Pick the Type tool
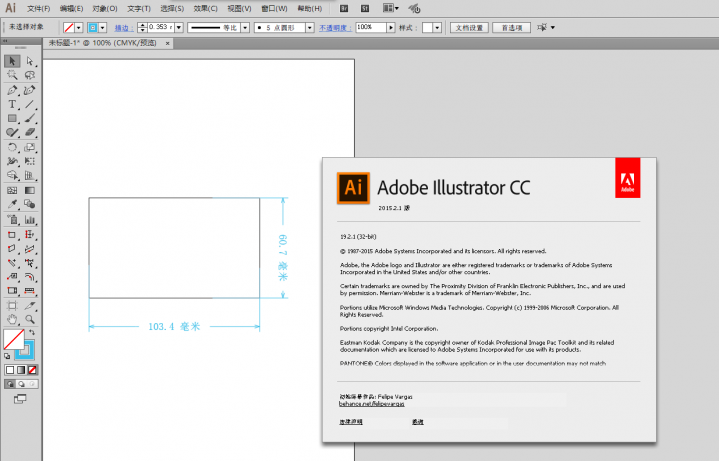Image resolution: width=719 pixels, height=461 pixels. click(x=12, y=104)
